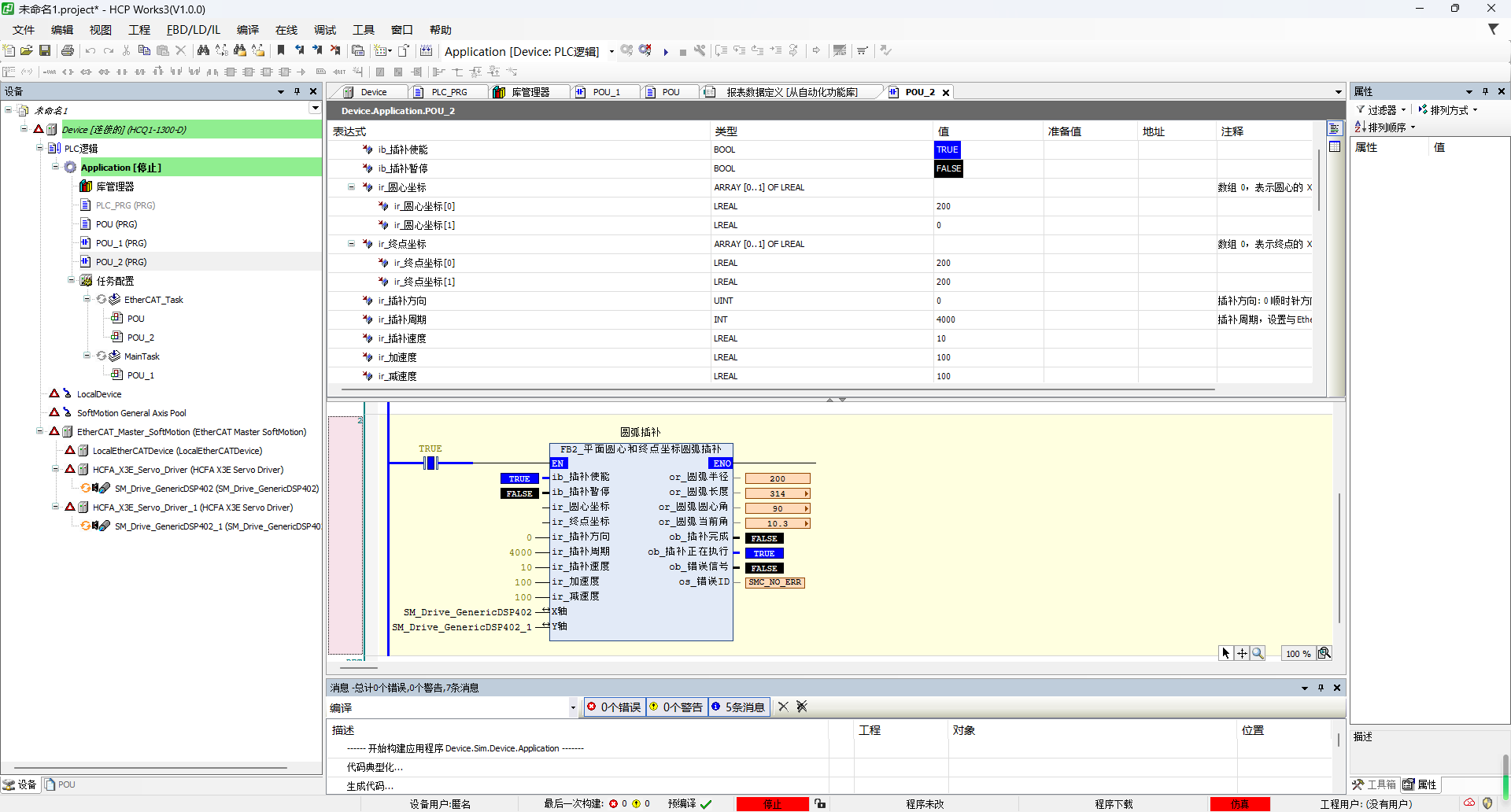Insert box element from ladder toolbar

(231, 72)
